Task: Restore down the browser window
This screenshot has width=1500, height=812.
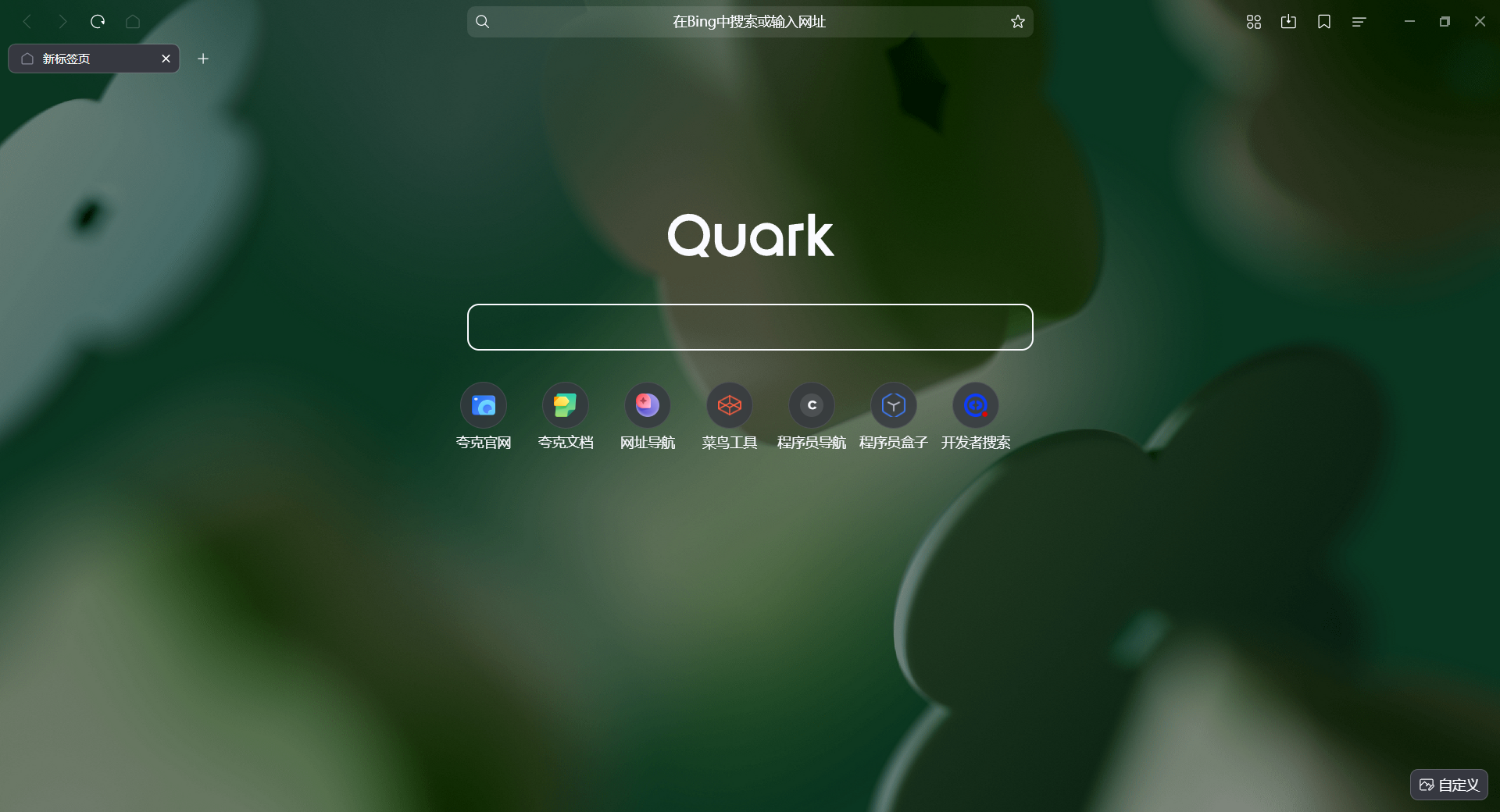Action: pos(1445,22)
